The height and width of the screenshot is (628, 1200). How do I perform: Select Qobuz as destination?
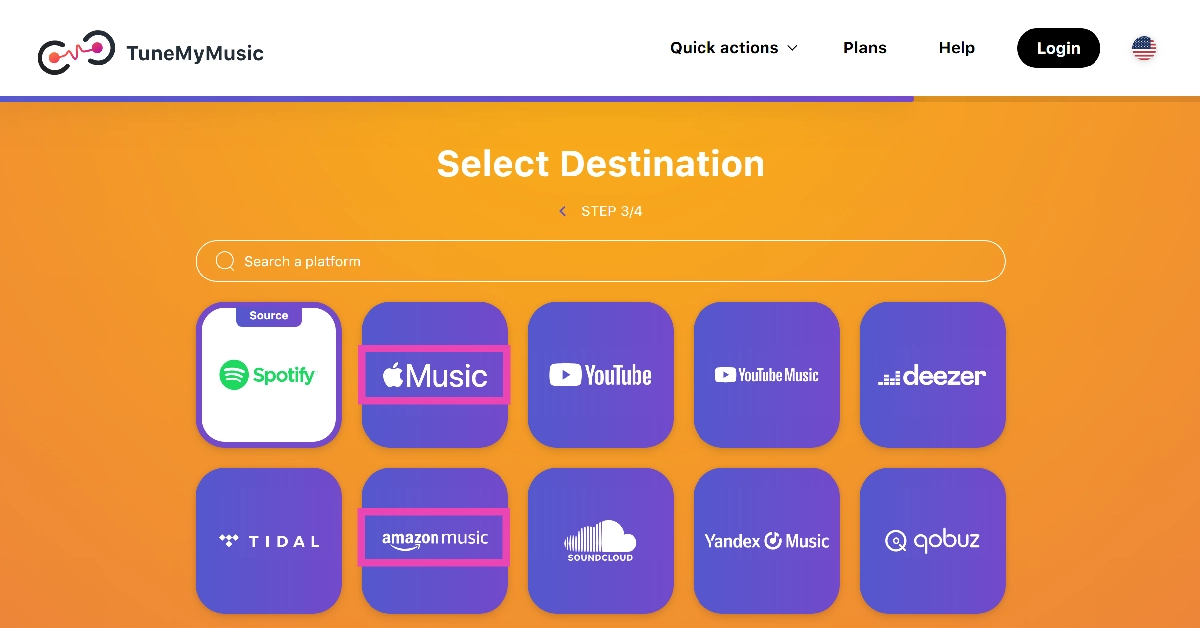coord(933,541)
